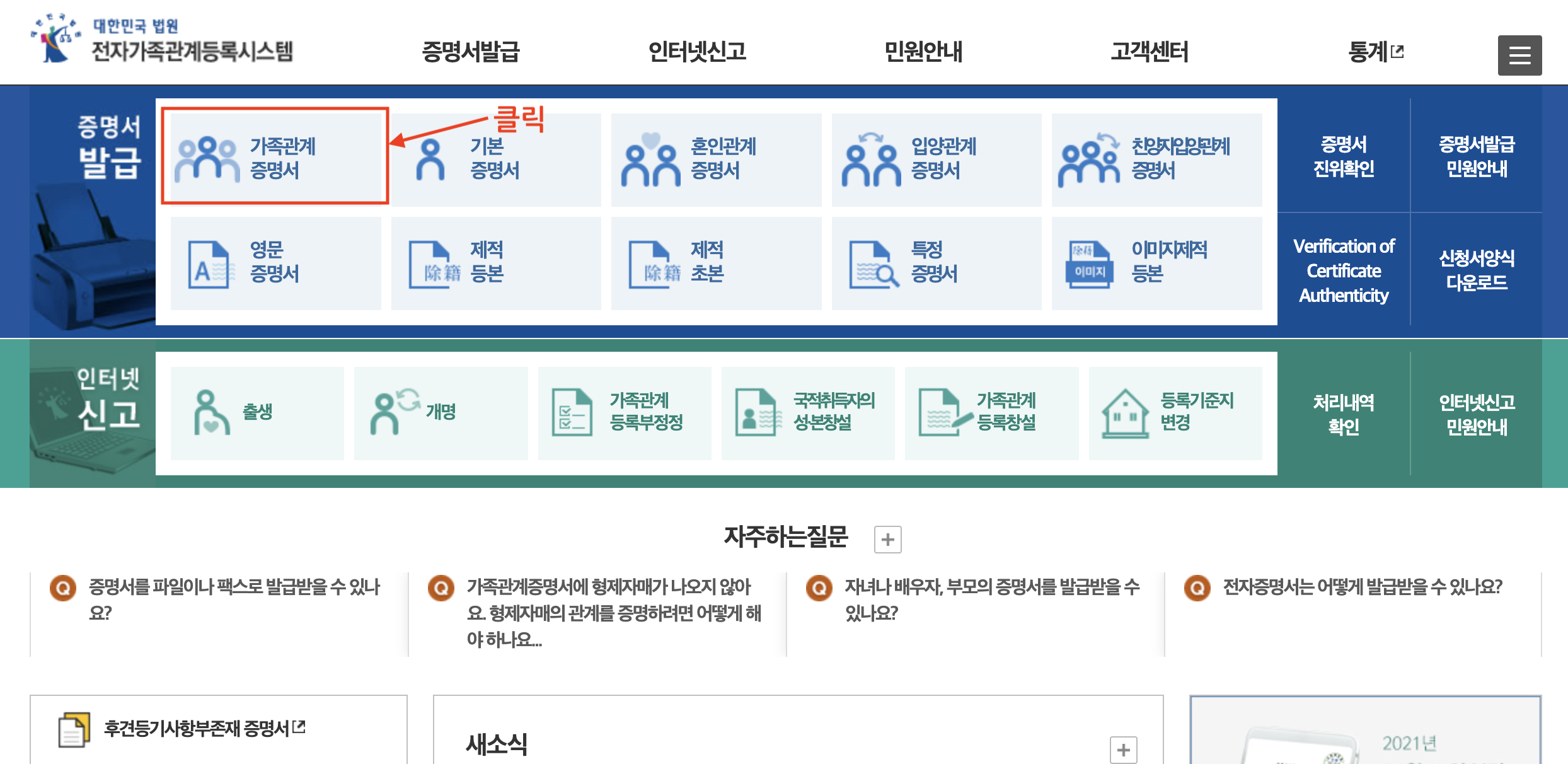This screenshot has height=764, width=1568.
Task: Open FAQ about 파일이나 팩스로 발급
Action: 234,599
